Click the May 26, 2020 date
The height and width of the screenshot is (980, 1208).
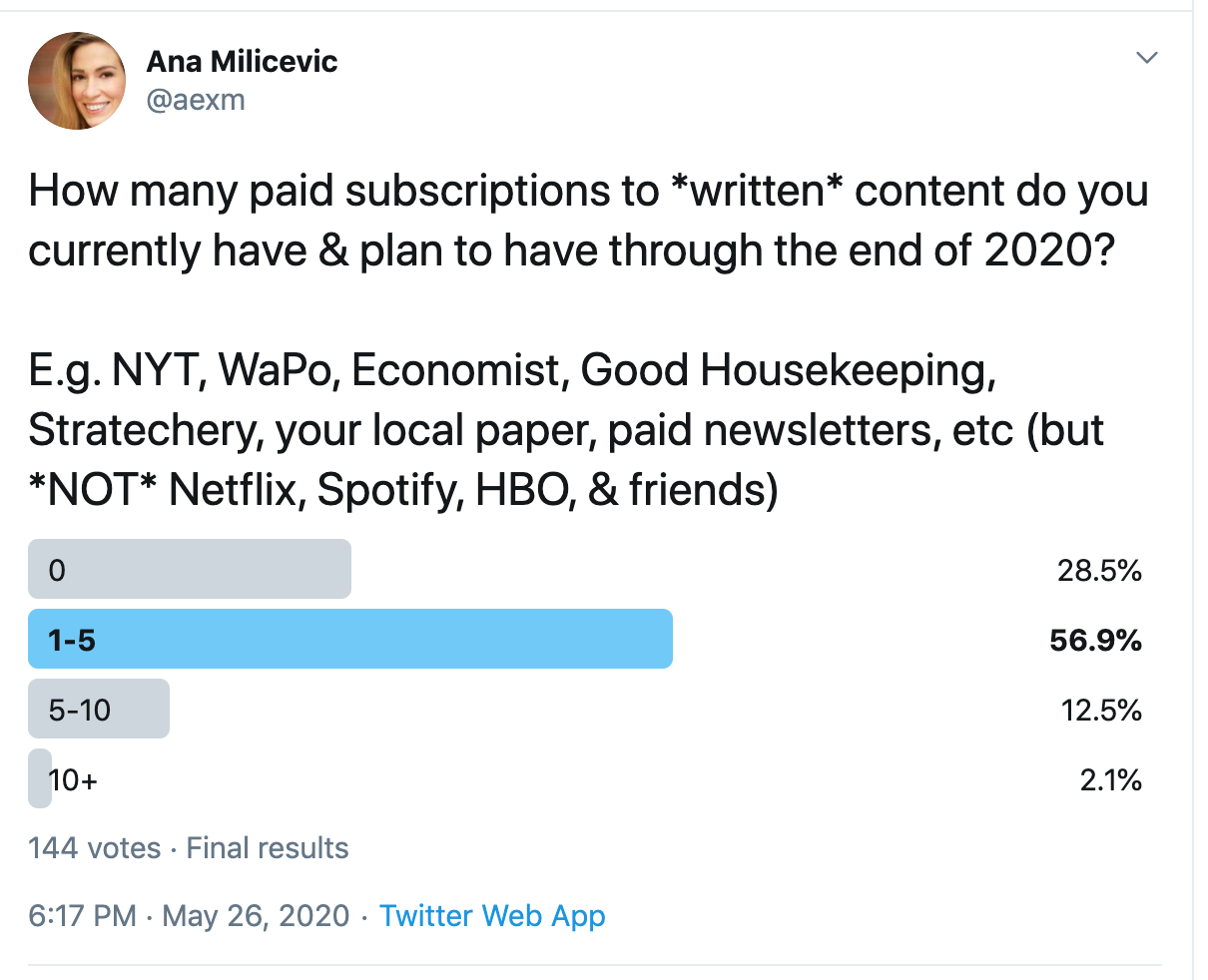256,916
